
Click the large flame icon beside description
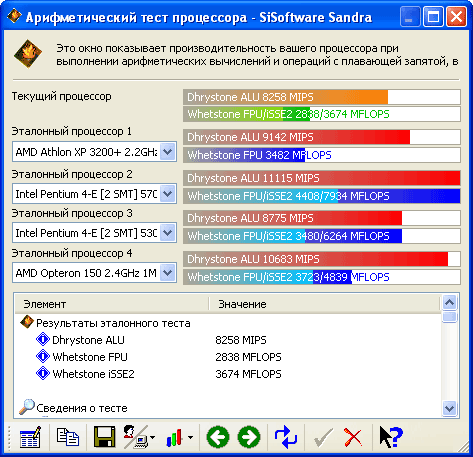[x=28, y=54]
